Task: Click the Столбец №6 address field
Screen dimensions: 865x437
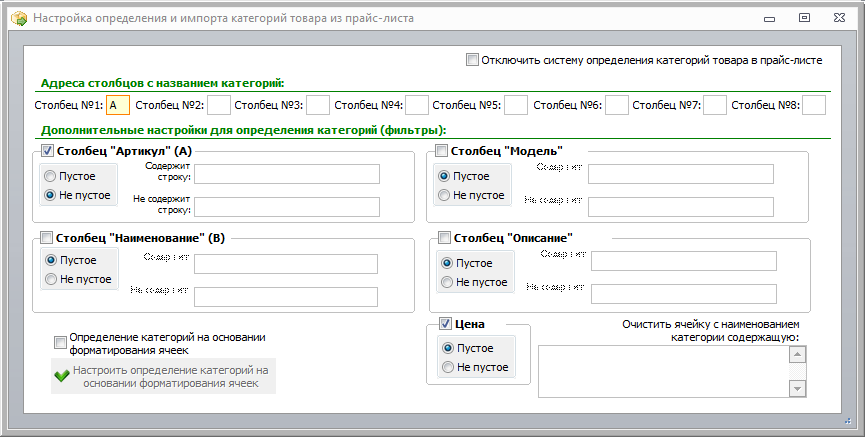Action: pos(617,105)
